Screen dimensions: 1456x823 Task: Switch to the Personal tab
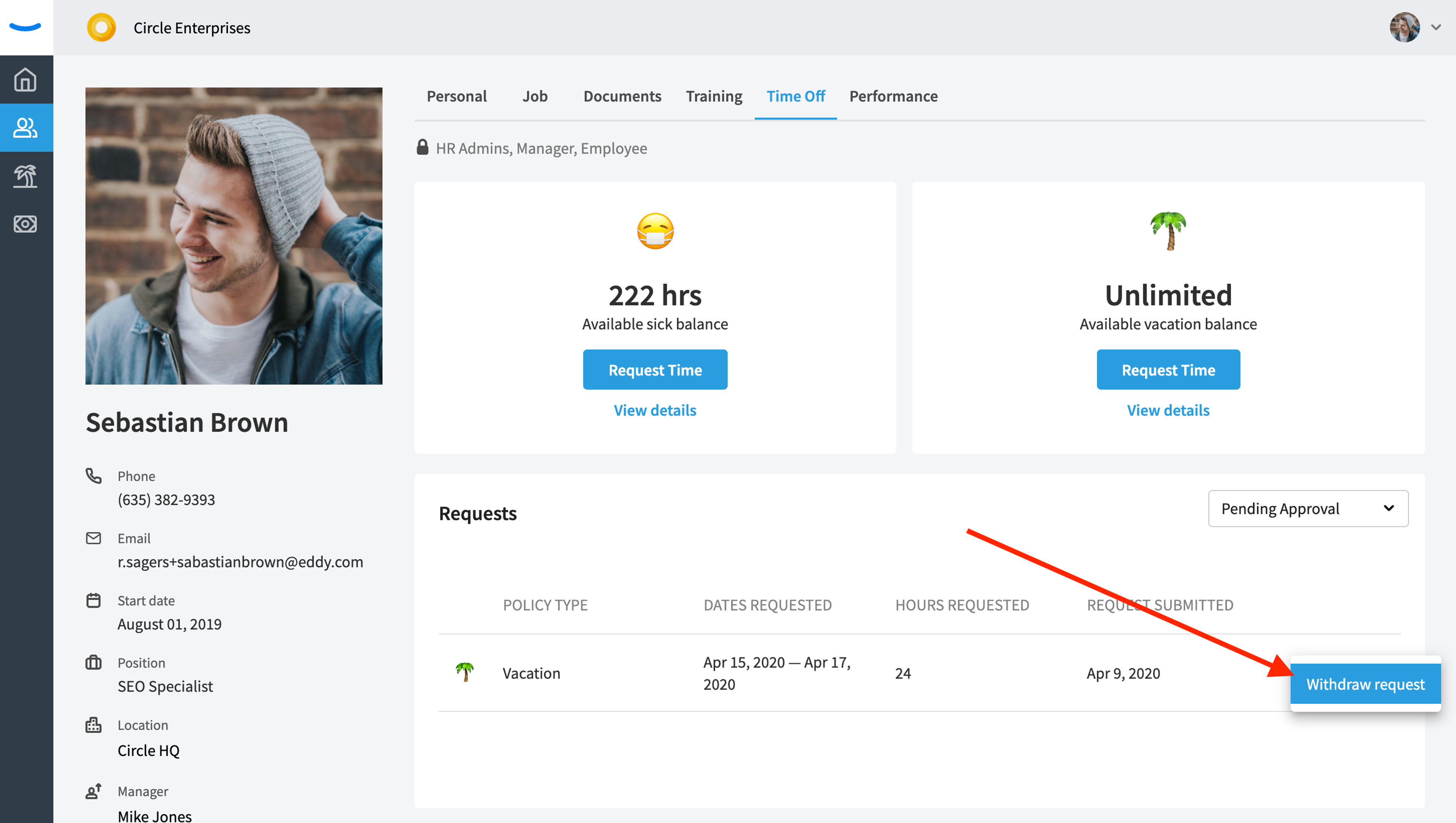pos(457,96)
